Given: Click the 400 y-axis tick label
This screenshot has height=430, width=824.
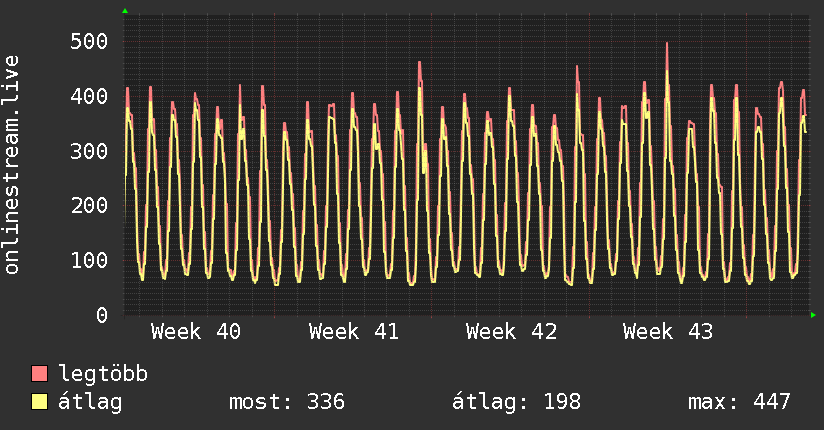Looking at the screenshot, I should coord(88,96).
